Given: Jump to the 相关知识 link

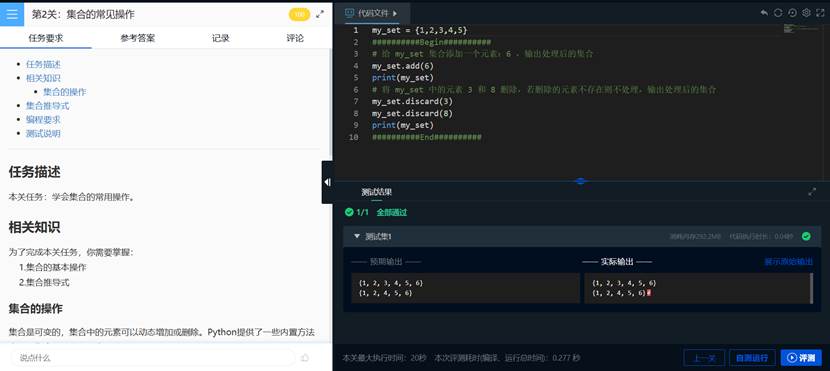Looking at the screenshot, I should coord(43,78).
